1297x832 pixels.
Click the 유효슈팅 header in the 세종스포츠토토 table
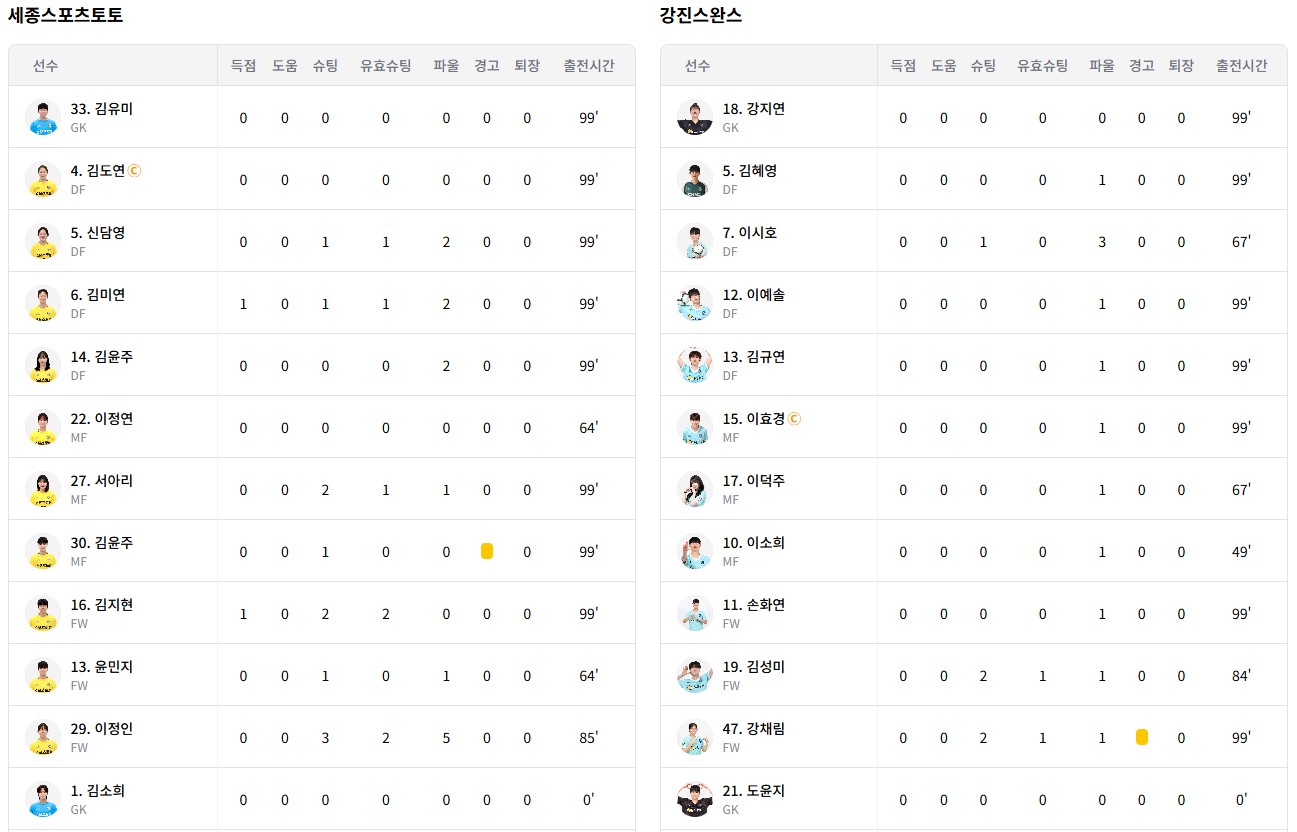[x=386, y=66]
